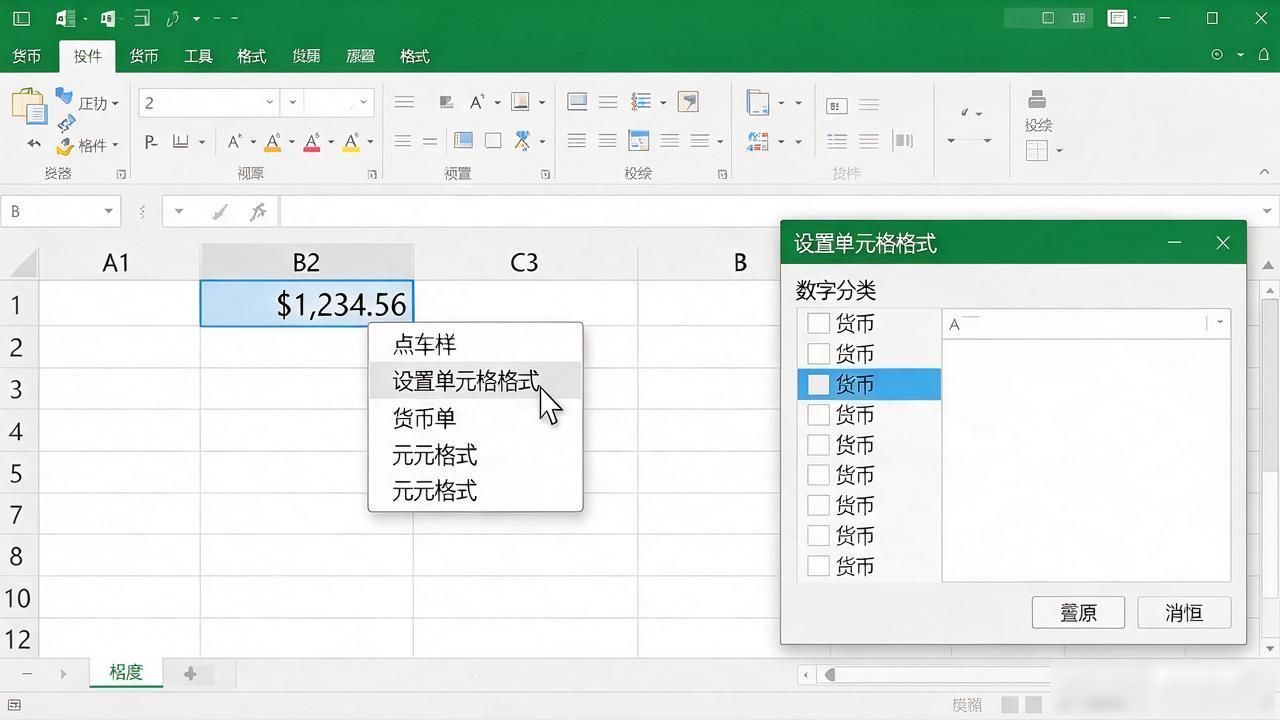Click the undo arrow below the paste icon
1280x720 pixels.
click(x=34, y=144)
